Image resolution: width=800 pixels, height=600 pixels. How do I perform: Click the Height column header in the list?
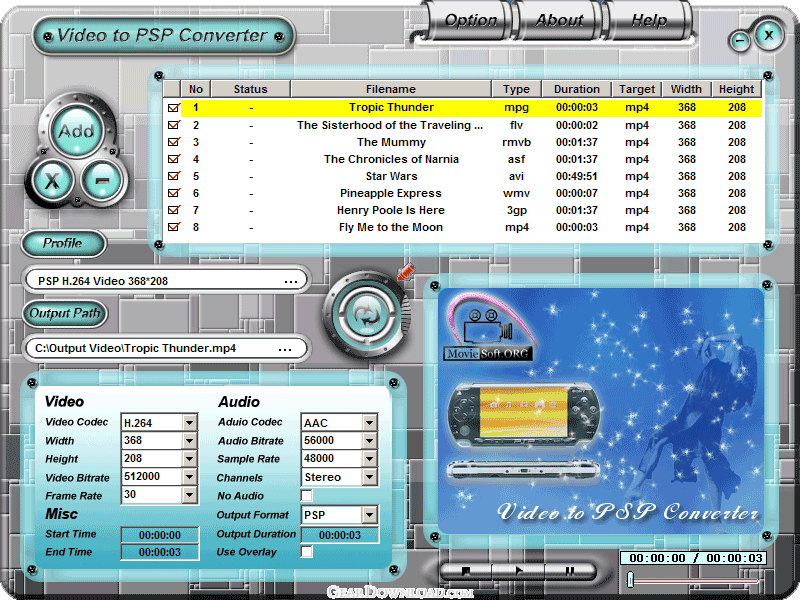(x=736, y=89)
